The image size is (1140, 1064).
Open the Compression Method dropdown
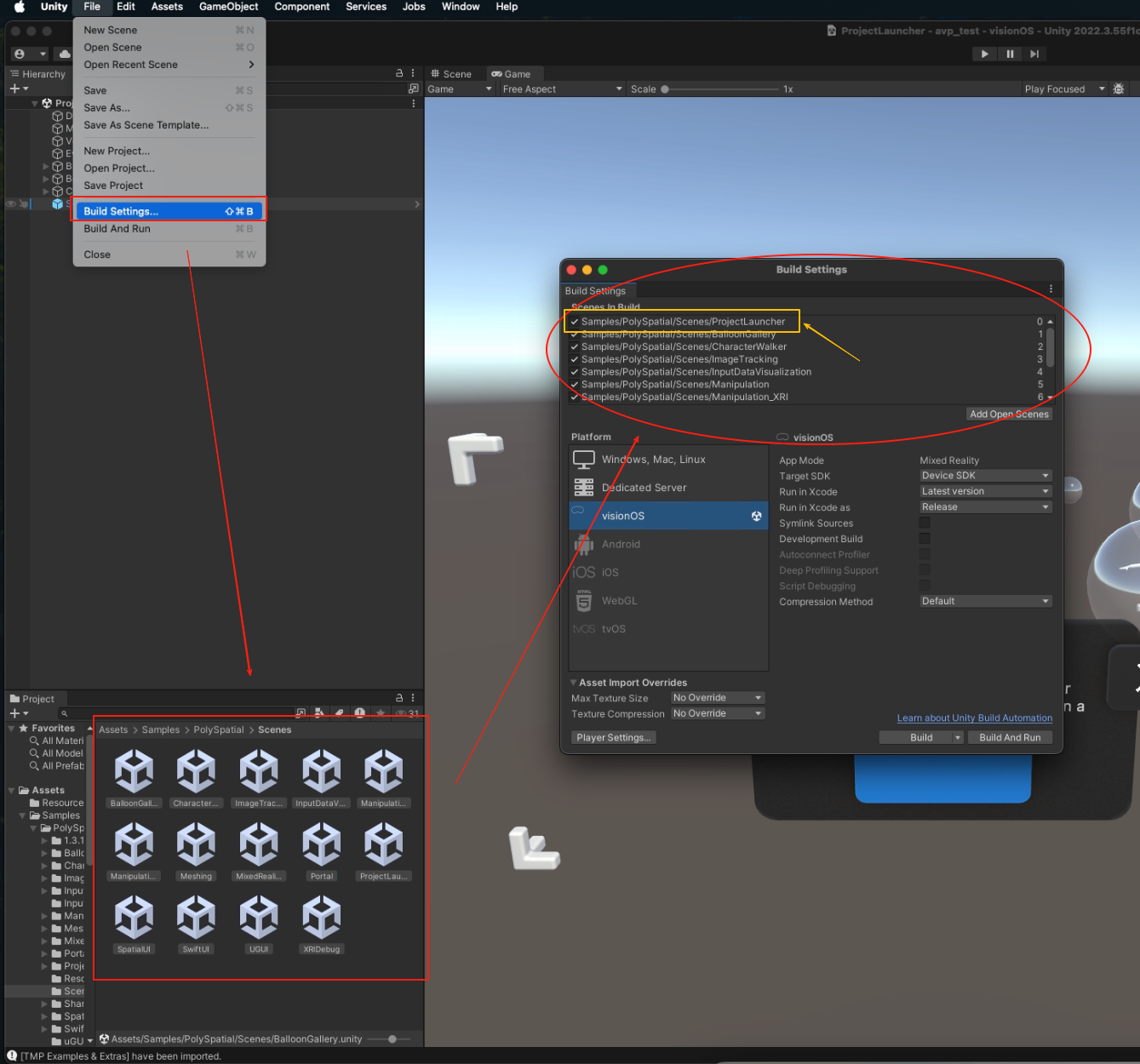click(x=986, y=601)
